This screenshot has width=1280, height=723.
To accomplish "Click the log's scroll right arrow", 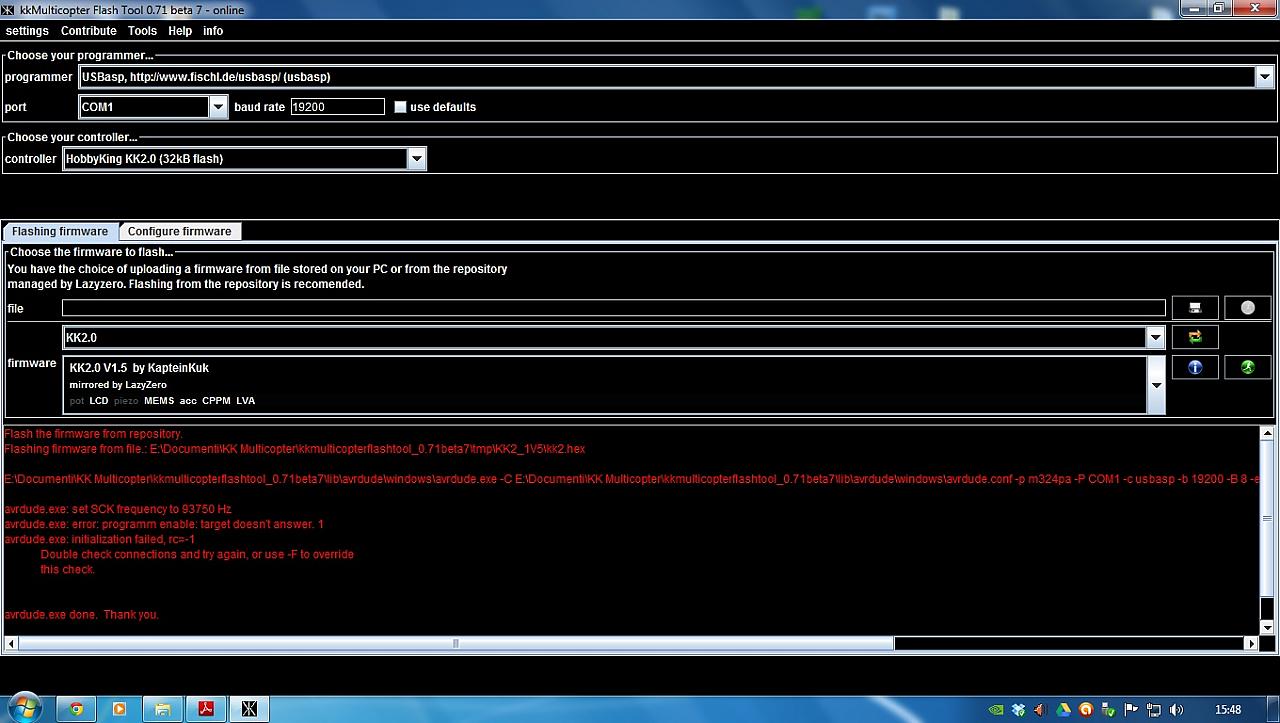I will point(1253,644).
